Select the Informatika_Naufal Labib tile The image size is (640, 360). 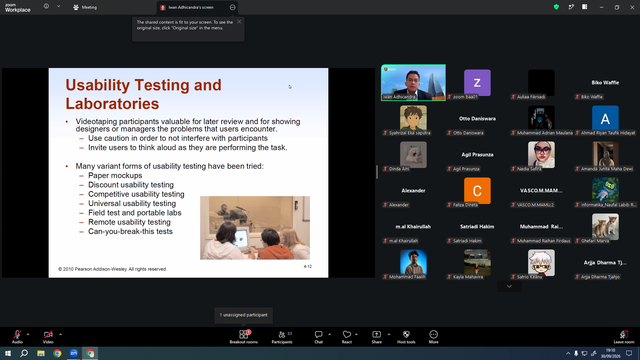(605, 191)
